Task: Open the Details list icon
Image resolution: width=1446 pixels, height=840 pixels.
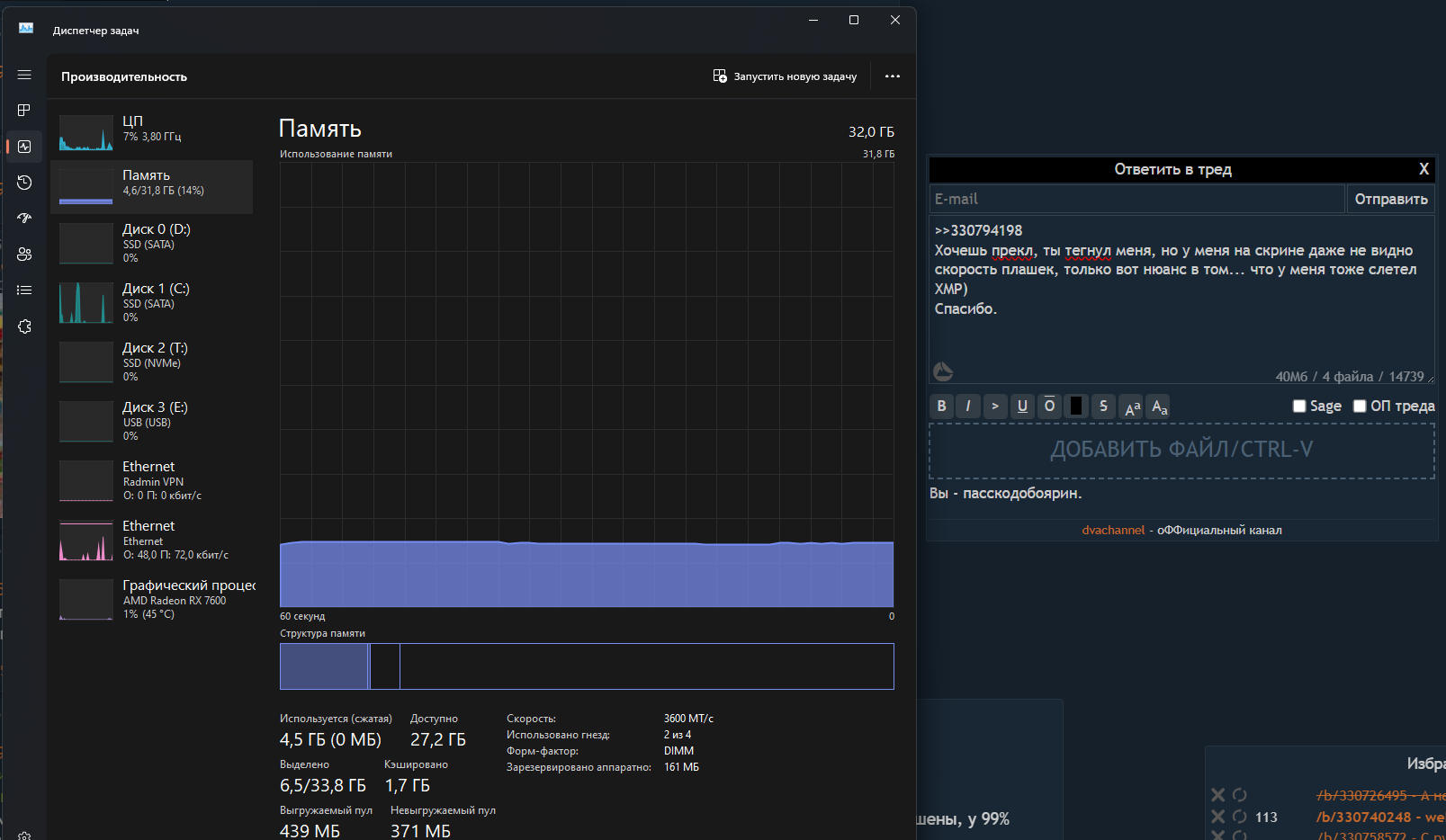Action: (24, 290)
